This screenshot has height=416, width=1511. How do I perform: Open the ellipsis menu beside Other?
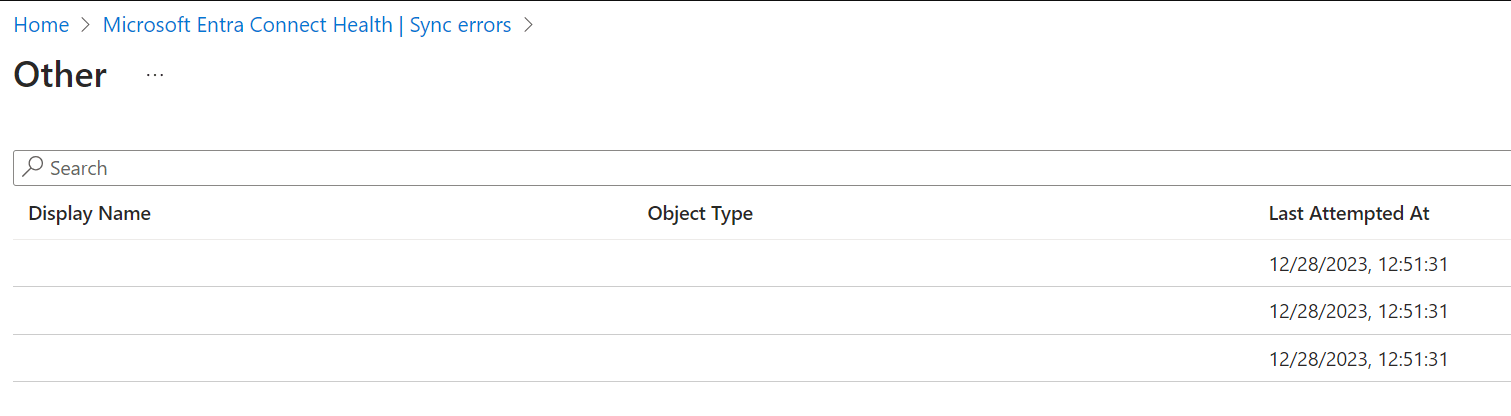(155, 76)
